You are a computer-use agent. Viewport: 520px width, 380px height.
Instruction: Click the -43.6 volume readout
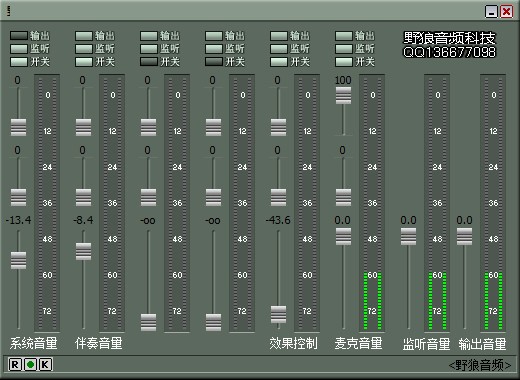(x=278, y=220)
